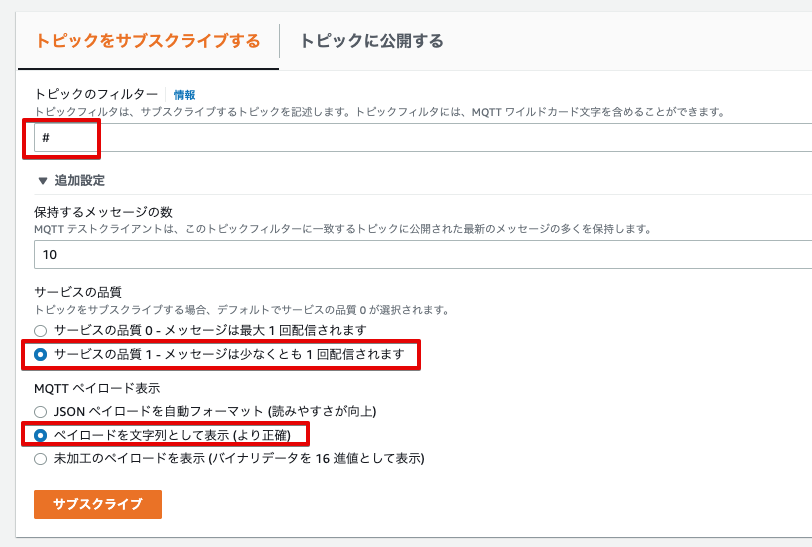The image size is (812, 547).
Task: Focus the topic filter field containing #
Action: (x=423, y=138)
